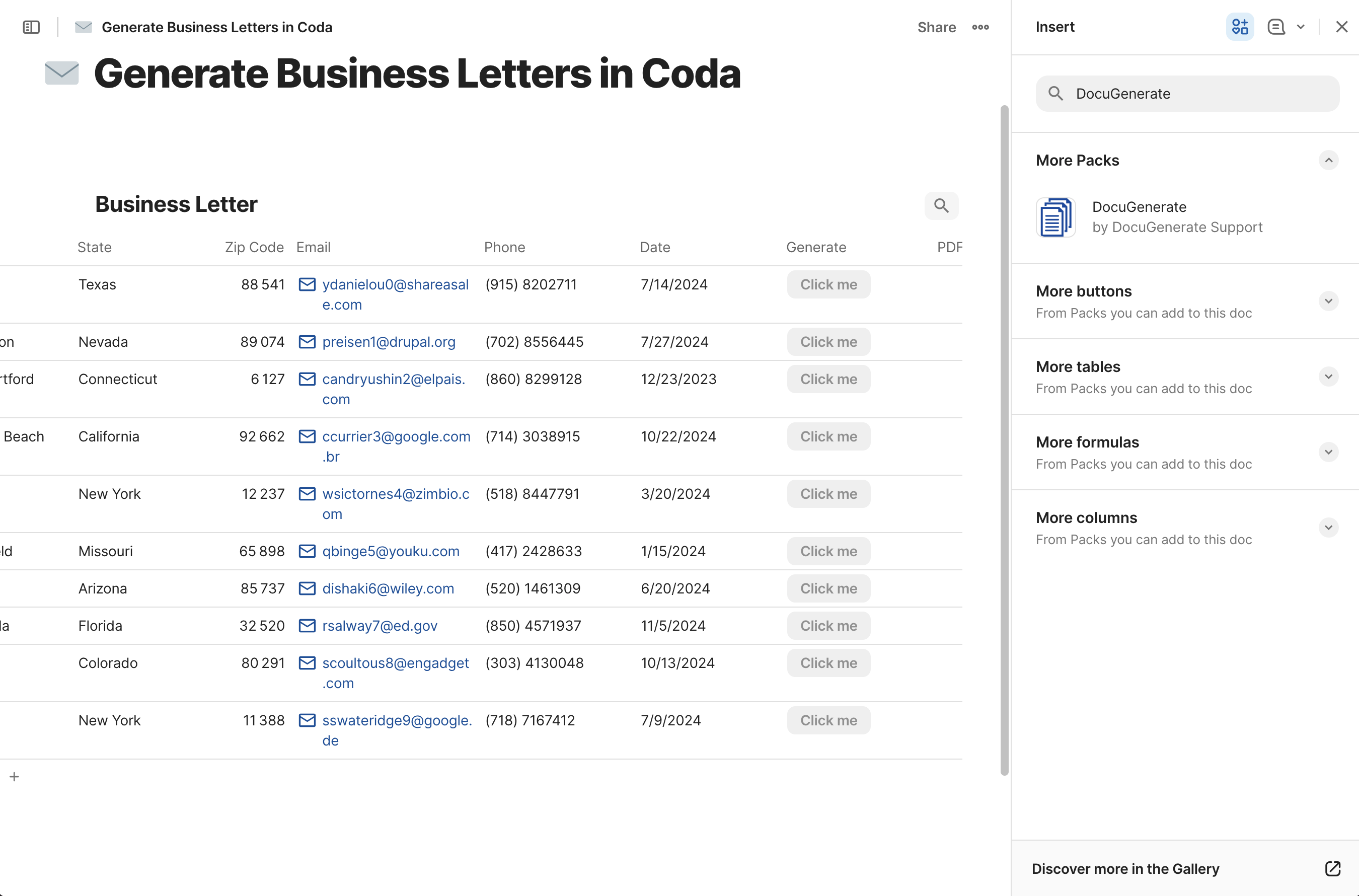The height and width of the screenshot is (896, 1359).
Task: Open the qbinge5@youku.com email link
Action: [x=391, y=551]
